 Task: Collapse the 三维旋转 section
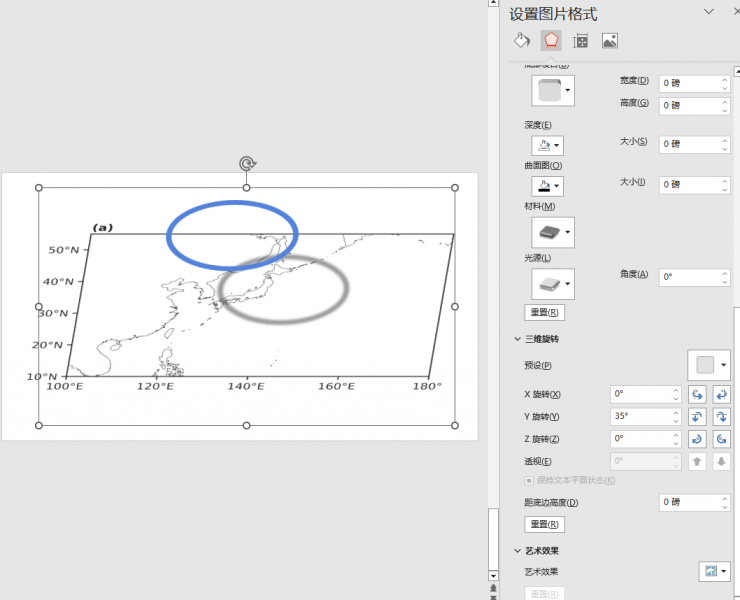pos(517,339)
